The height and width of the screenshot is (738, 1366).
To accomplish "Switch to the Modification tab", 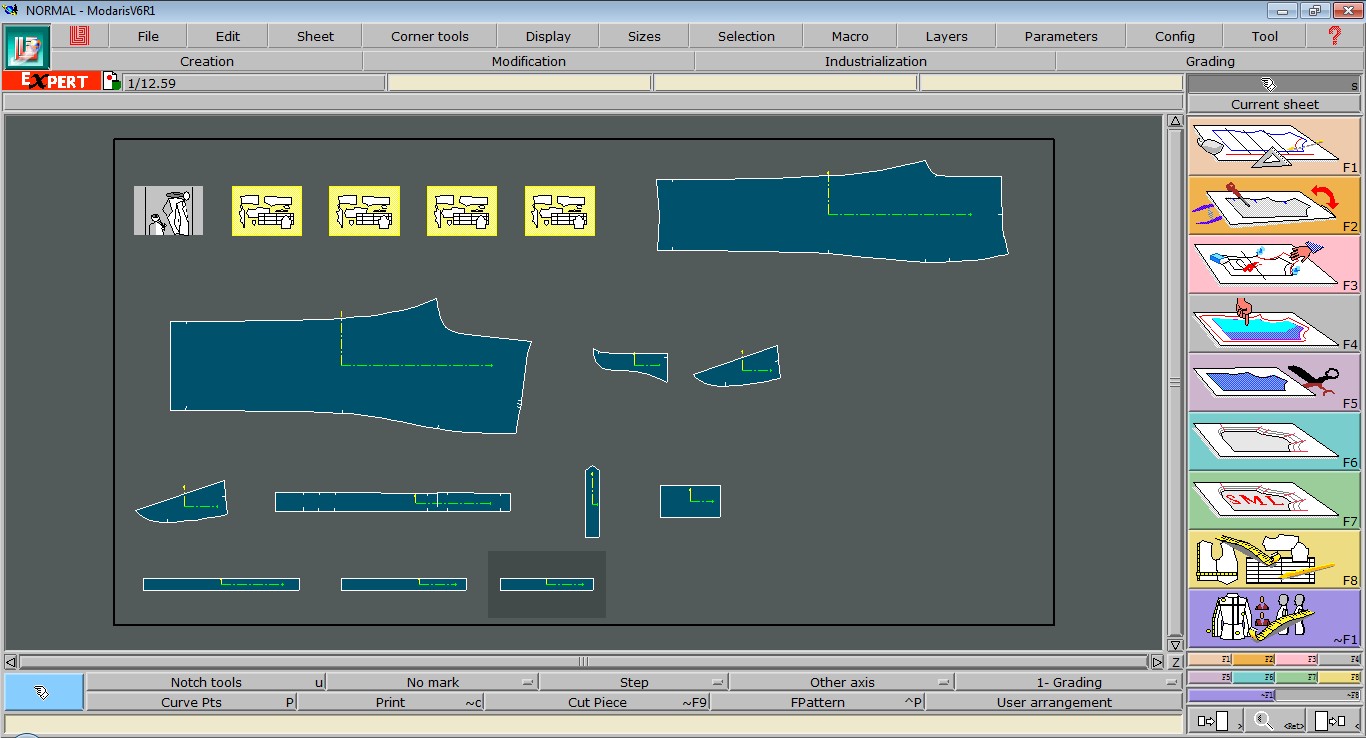I will pyautogui.click(x=528, y=61).
